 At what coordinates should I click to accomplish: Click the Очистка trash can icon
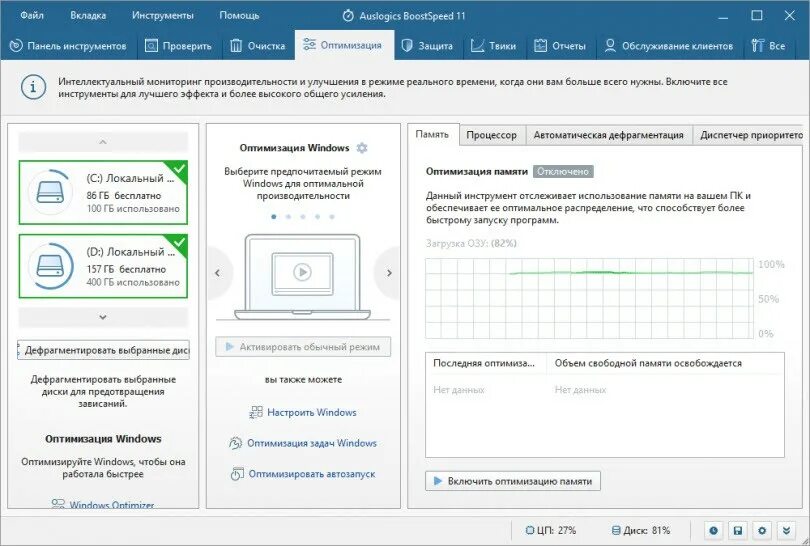[236, 46]
